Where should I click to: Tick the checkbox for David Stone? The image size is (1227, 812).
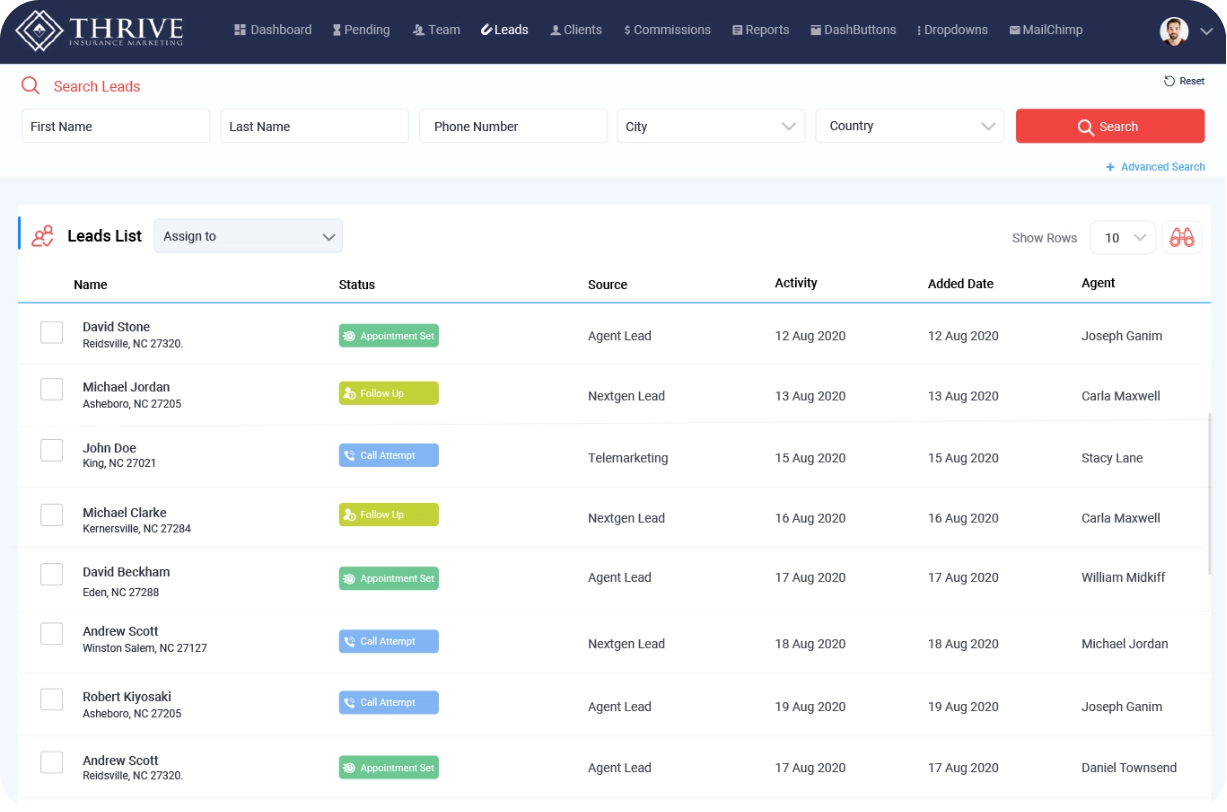[52, 332]
